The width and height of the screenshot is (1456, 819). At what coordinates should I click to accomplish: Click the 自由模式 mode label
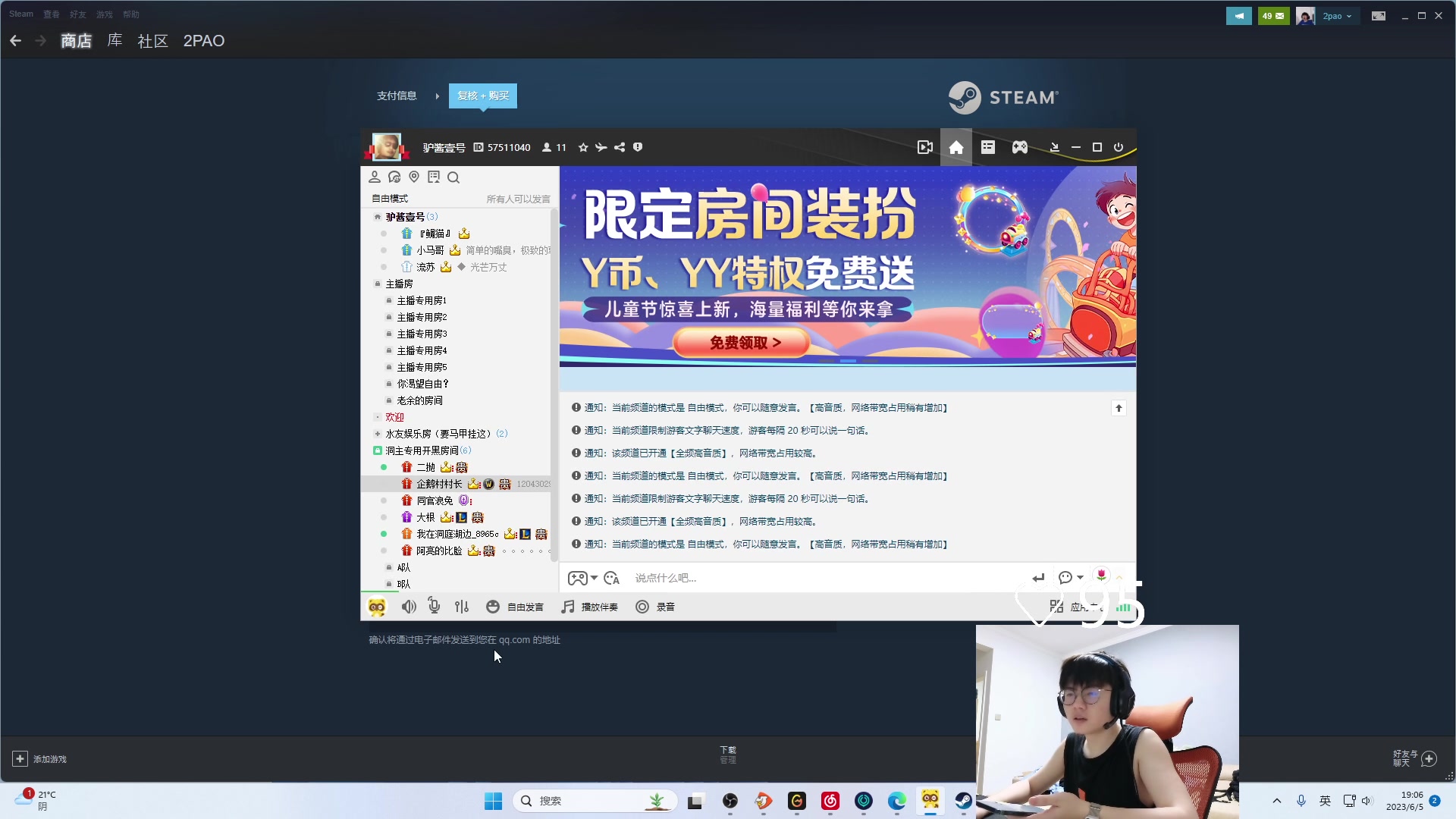click(390, 199)
